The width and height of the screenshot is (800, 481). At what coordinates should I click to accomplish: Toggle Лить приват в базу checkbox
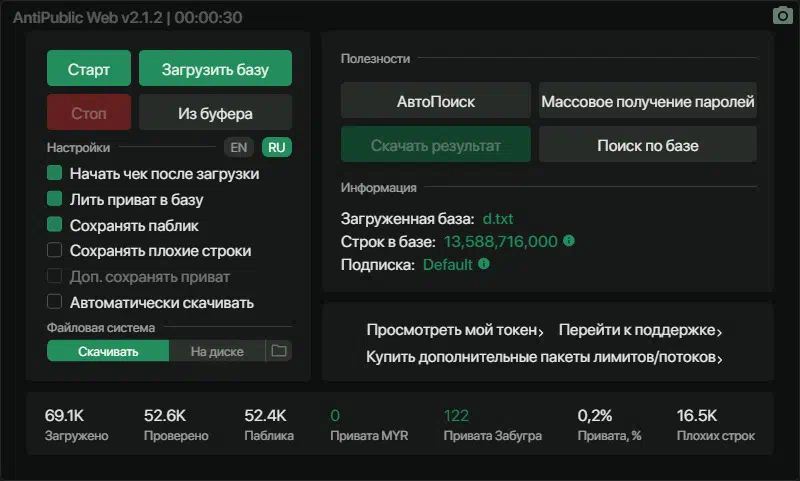tap(55, 198)
